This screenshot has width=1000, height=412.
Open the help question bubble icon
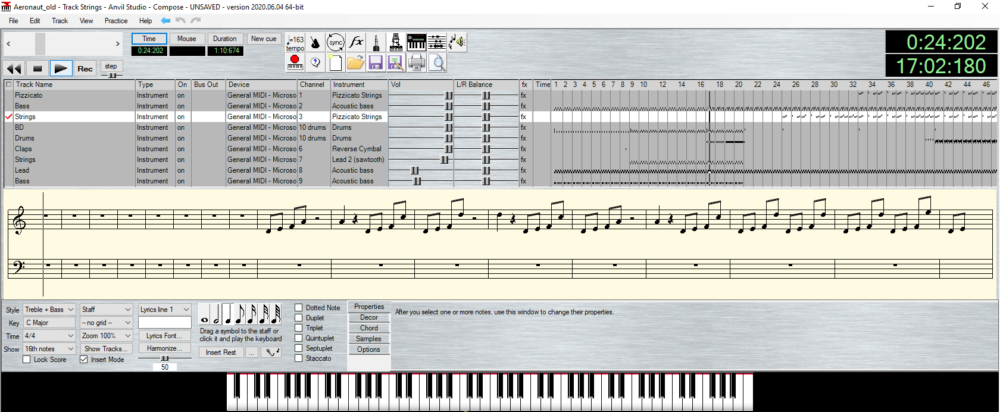coord(315,63)
